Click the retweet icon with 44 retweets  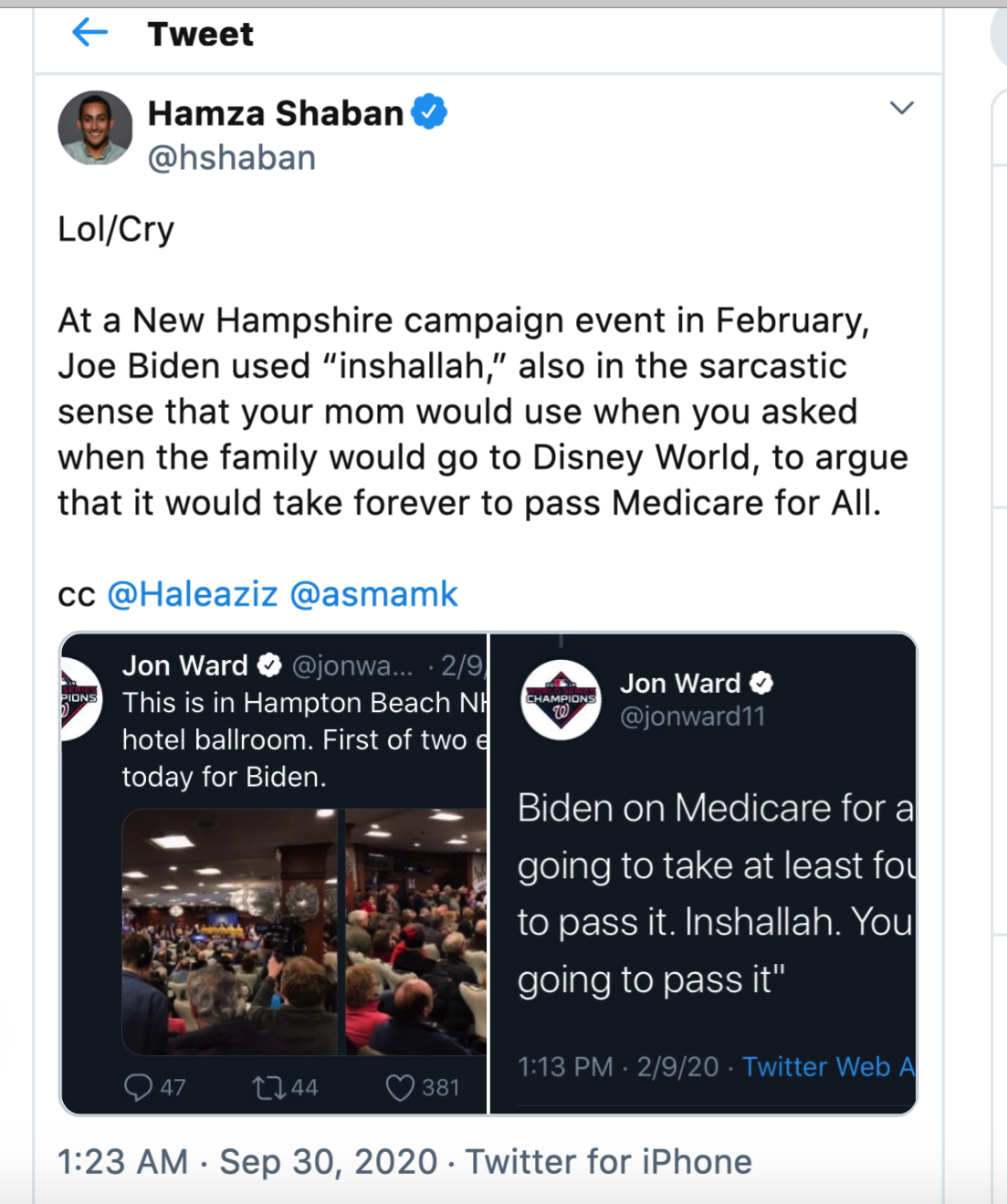(x=268, y=1087)
